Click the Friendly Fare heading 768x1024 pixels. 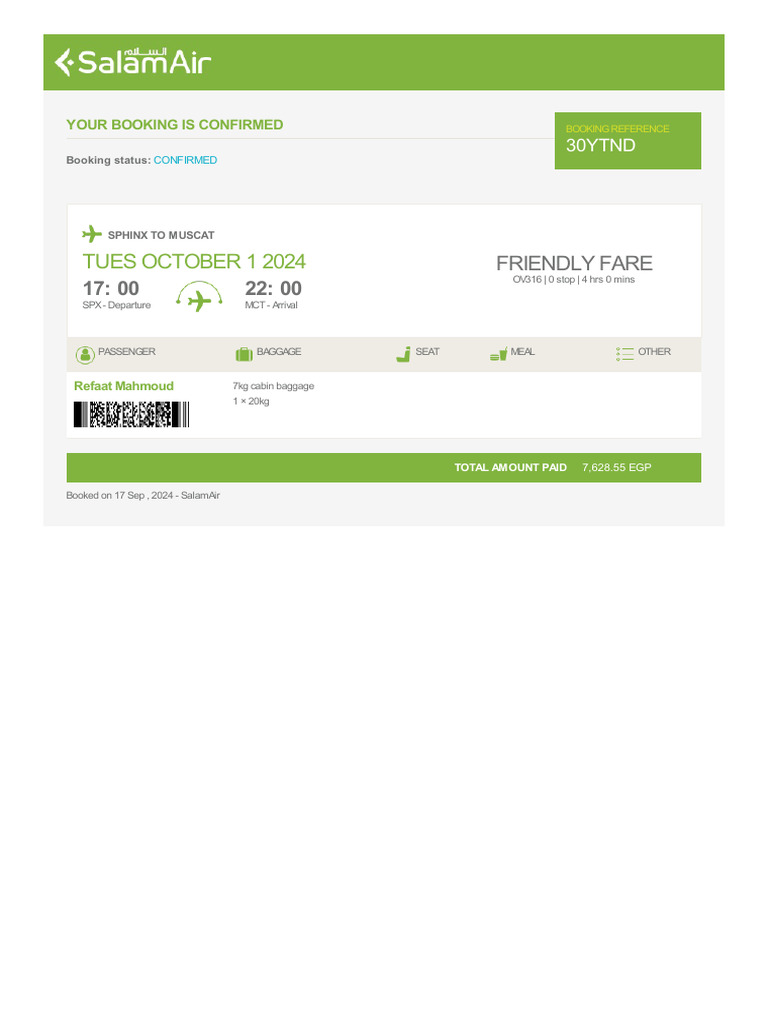[x=574, y=263]
